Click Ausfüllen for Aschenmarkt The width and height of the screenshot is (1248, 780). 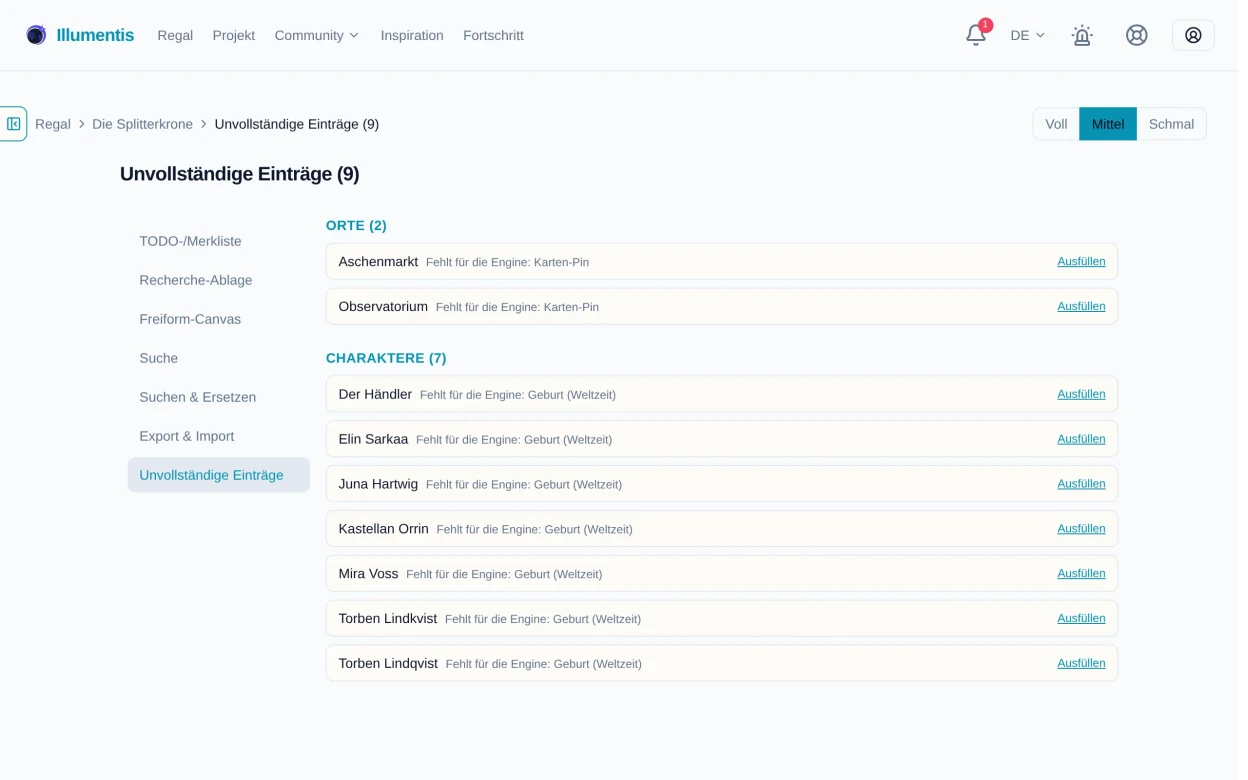point(1081,261)
